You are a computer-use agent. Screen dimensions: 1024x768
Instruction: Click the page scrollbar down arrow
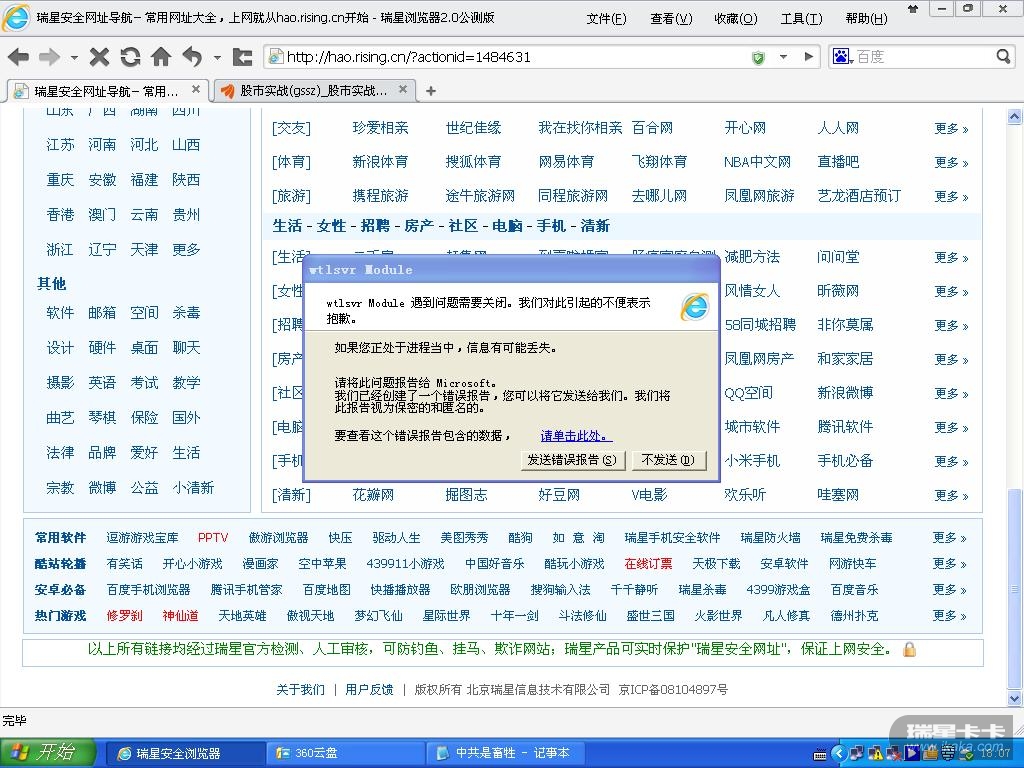pos(1014,698)
